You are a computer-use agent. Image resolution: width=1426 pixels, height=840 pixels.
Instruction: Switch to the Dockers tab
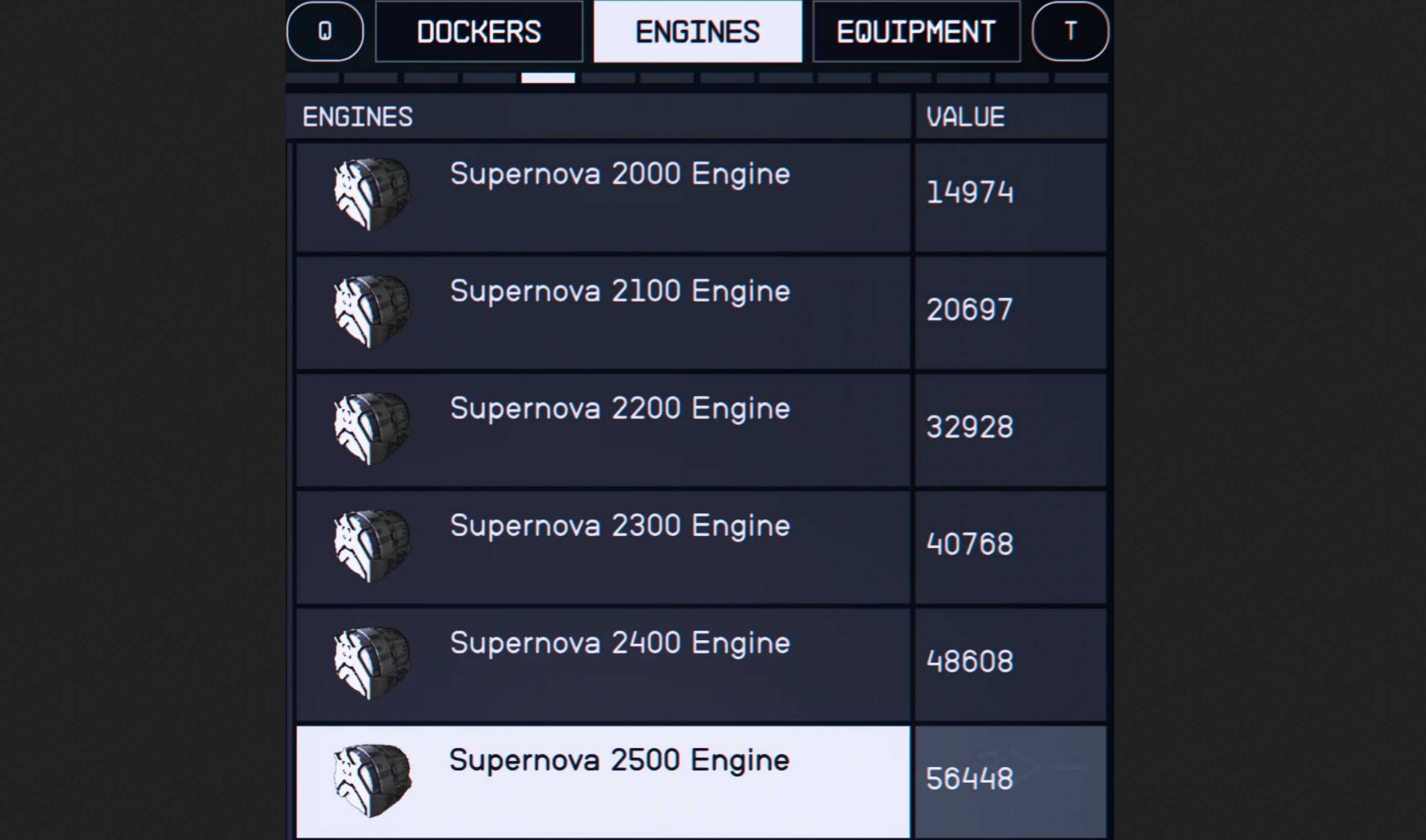(x=479, y=32)
